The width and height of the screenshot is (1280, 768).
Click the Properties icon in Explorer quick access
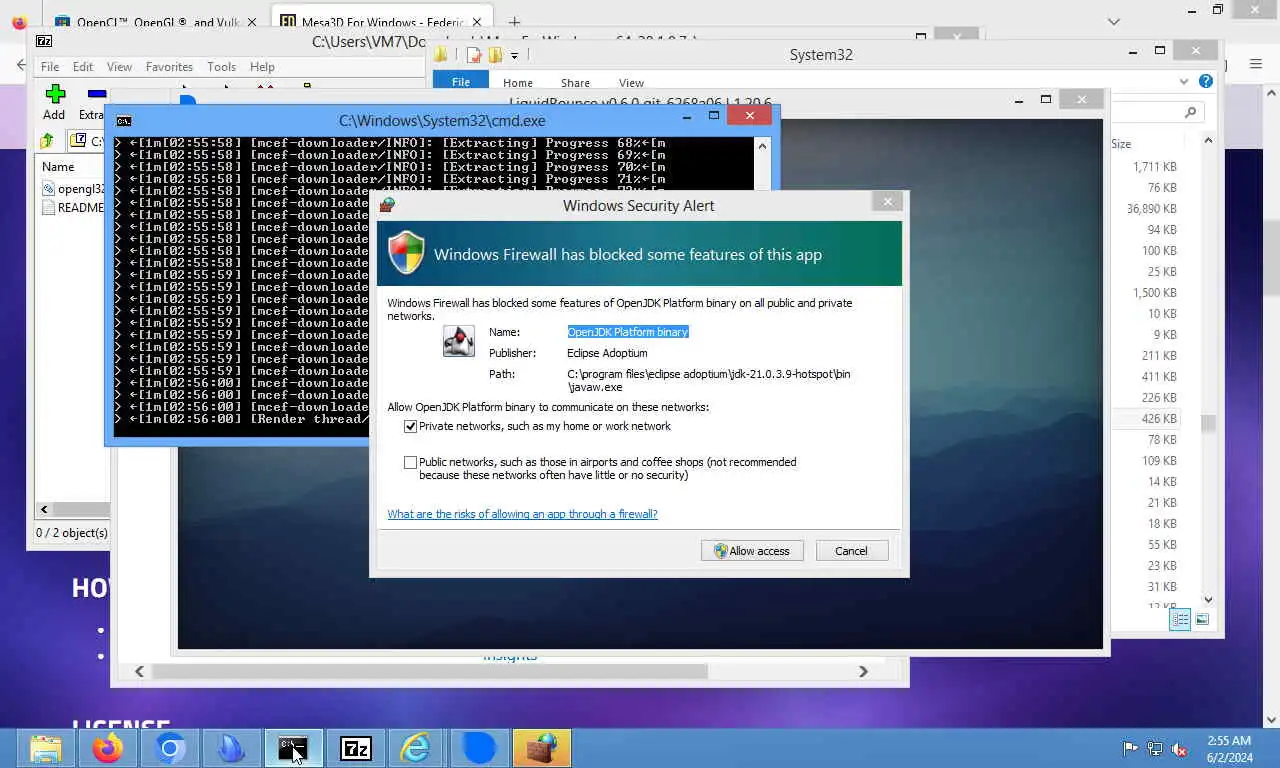(x=474, y=55)
